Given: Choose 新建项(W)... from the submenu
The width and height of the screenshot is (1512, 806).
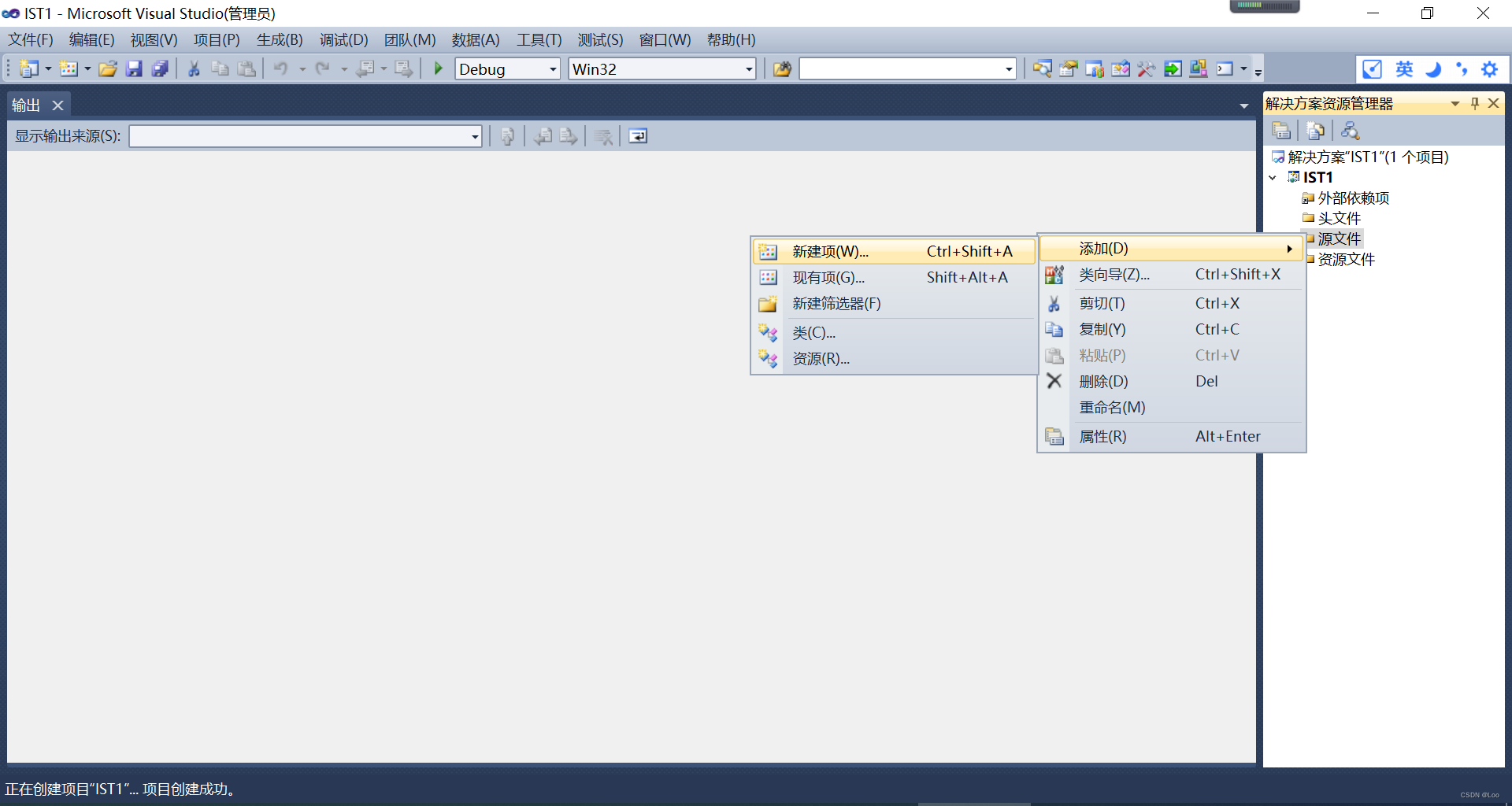Looking at the screenshot, I should [894, 251].
